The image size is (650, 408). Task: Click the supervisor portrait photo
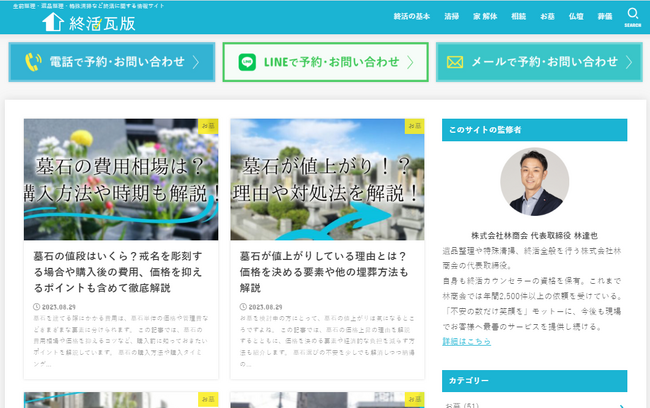[x=534, y=183]
